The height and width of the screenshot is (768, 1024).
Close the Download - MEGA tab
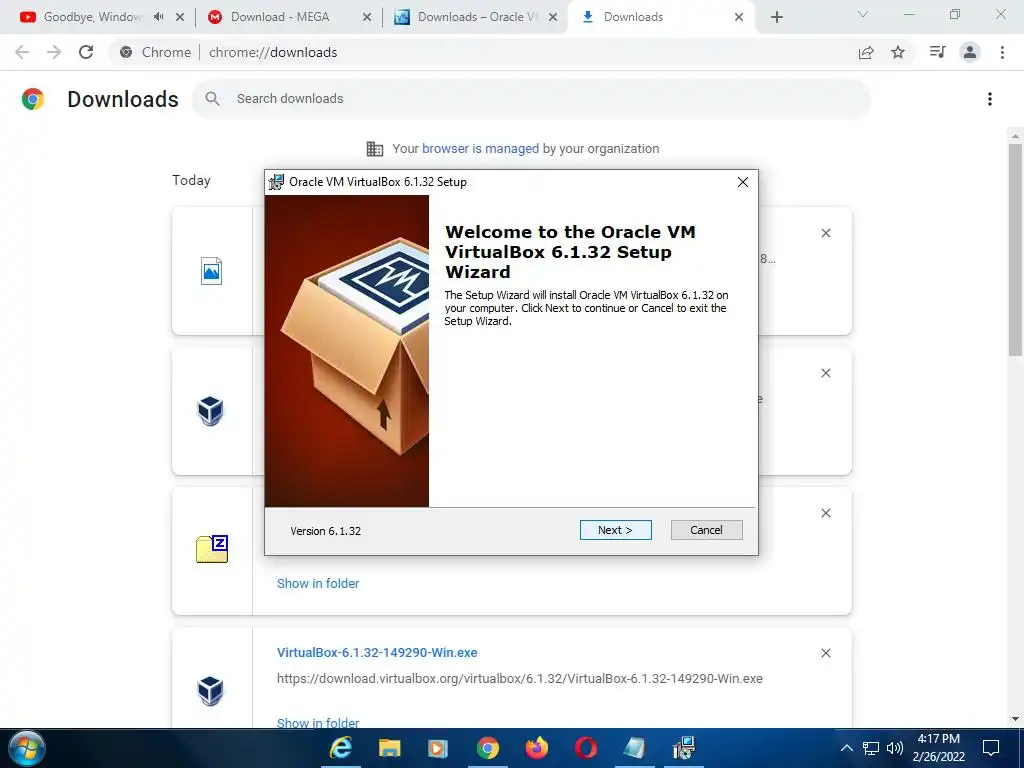(x=366, y=18)
